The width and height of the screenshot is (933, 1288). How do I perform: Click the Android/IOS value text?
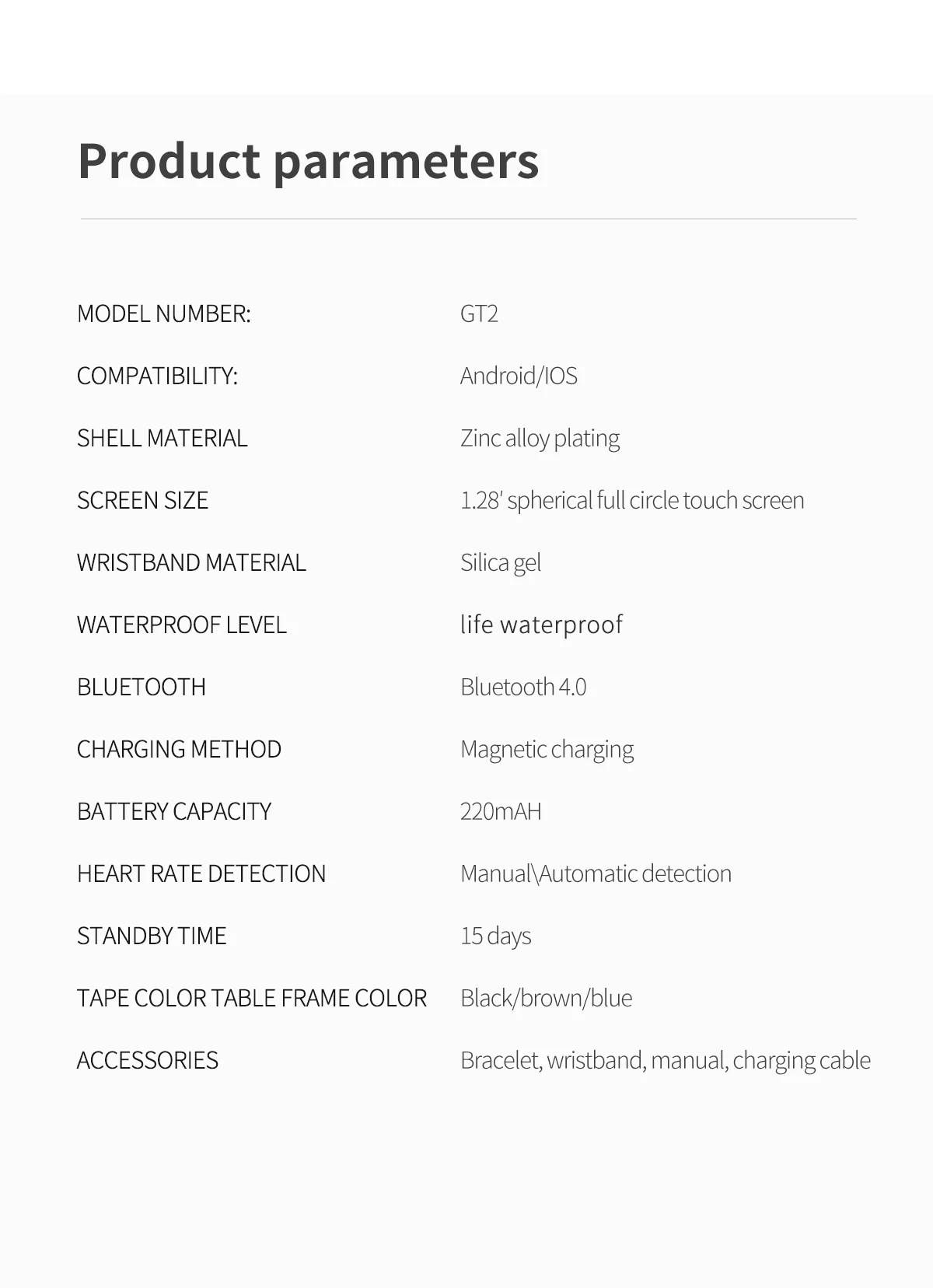point(519,376)
